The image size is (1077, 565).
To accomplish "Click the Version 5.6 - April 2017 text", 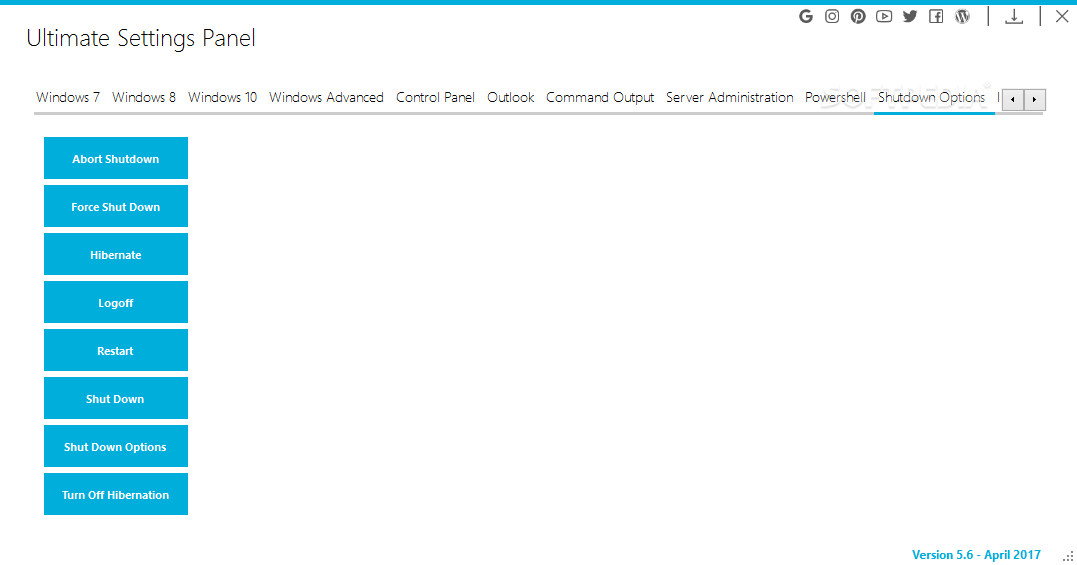I will point(976,555).
